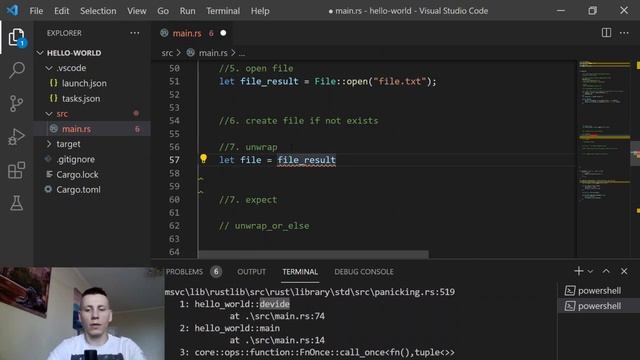
Task: Open the Terminal menu
Action: pos(223,11)
